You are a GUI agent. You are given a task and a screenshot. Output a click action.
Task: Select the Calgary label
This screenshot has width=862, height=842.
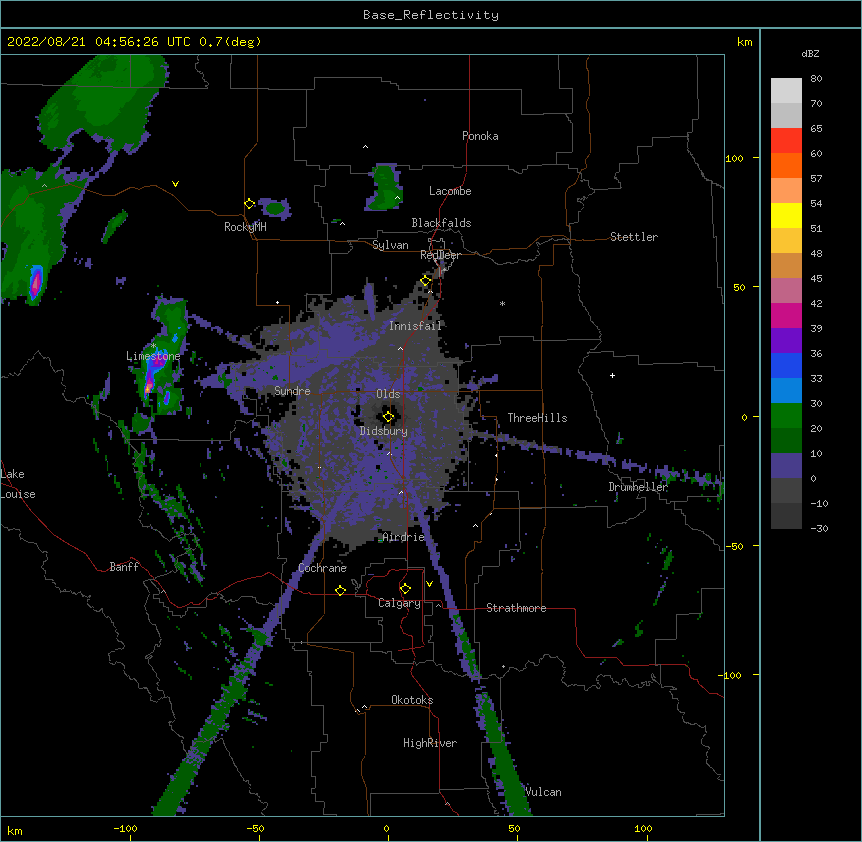399,603
